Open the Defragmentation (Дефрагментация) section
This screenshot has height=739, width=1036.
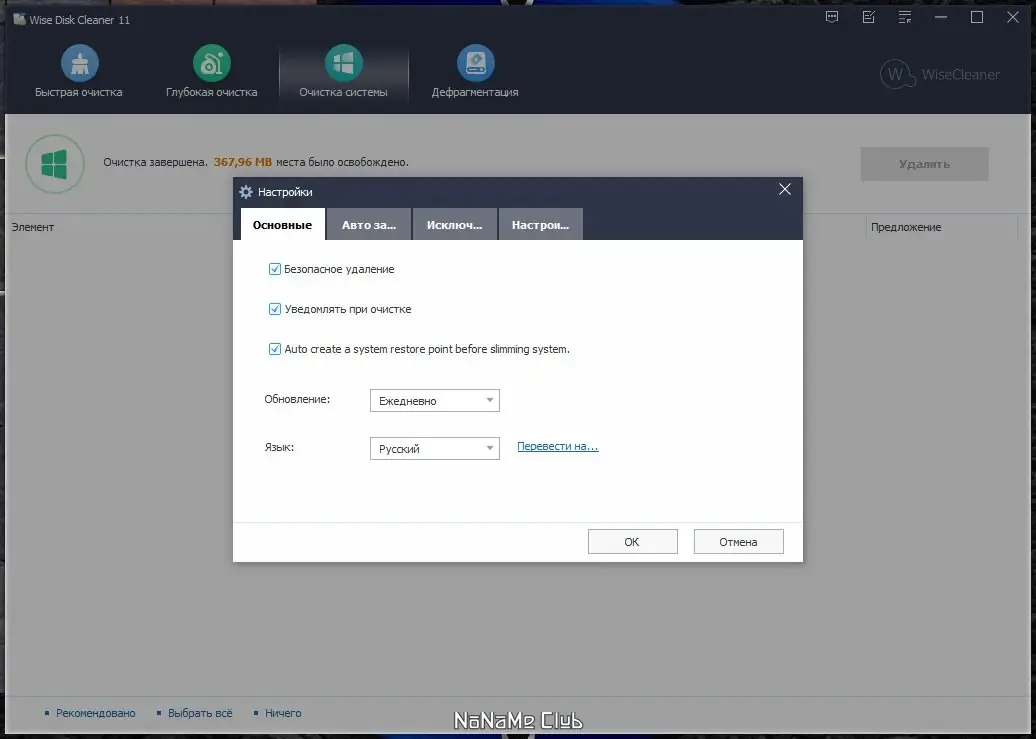point(475,71)
